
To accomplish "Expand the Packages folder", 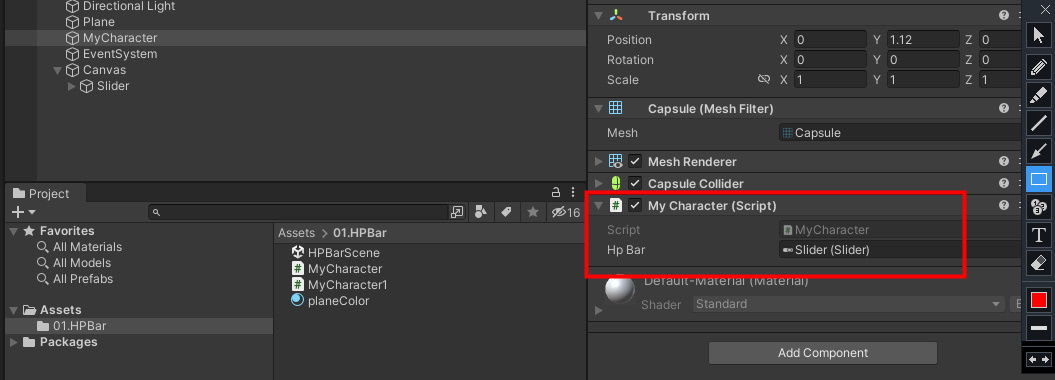I will (x=13, y=342).
